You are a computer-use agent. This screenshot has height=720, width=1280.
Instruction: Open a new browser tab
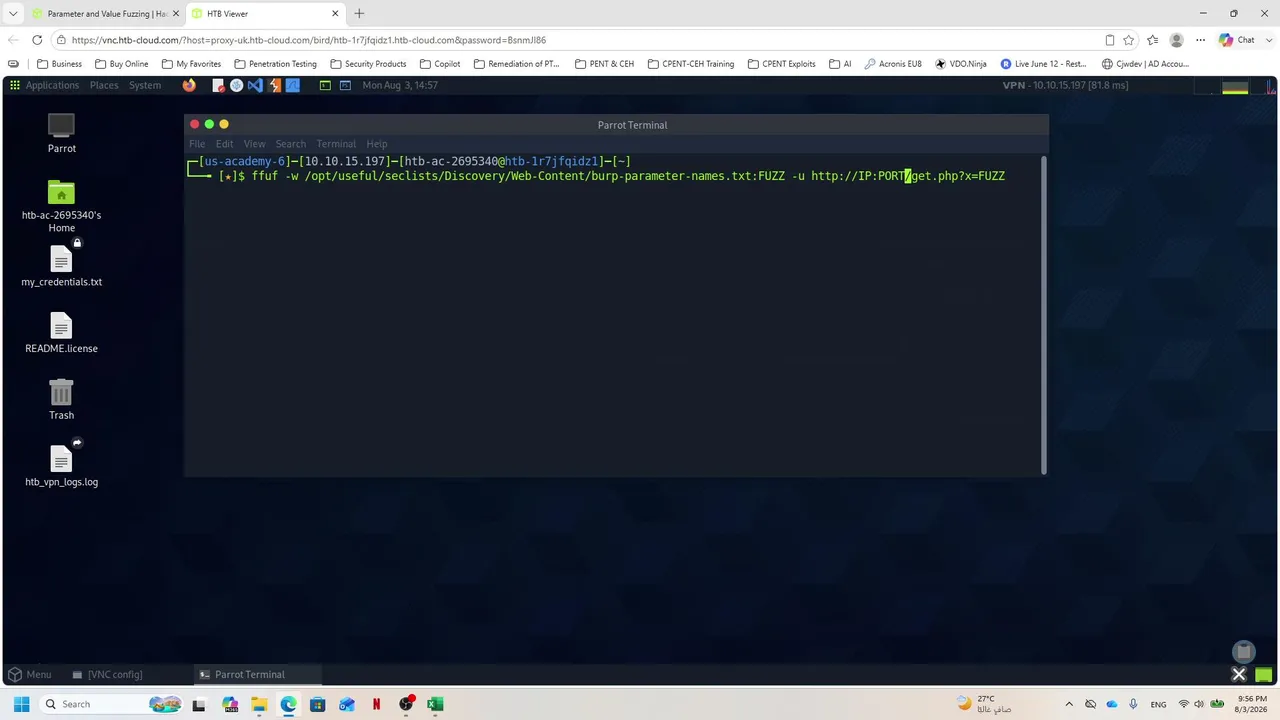coord(359,13)
